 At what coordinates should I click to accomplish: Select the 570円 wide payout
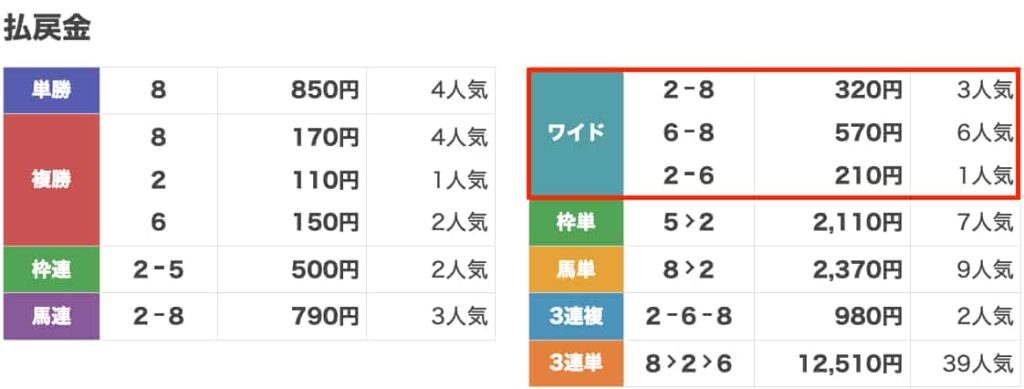pos(868,134)
